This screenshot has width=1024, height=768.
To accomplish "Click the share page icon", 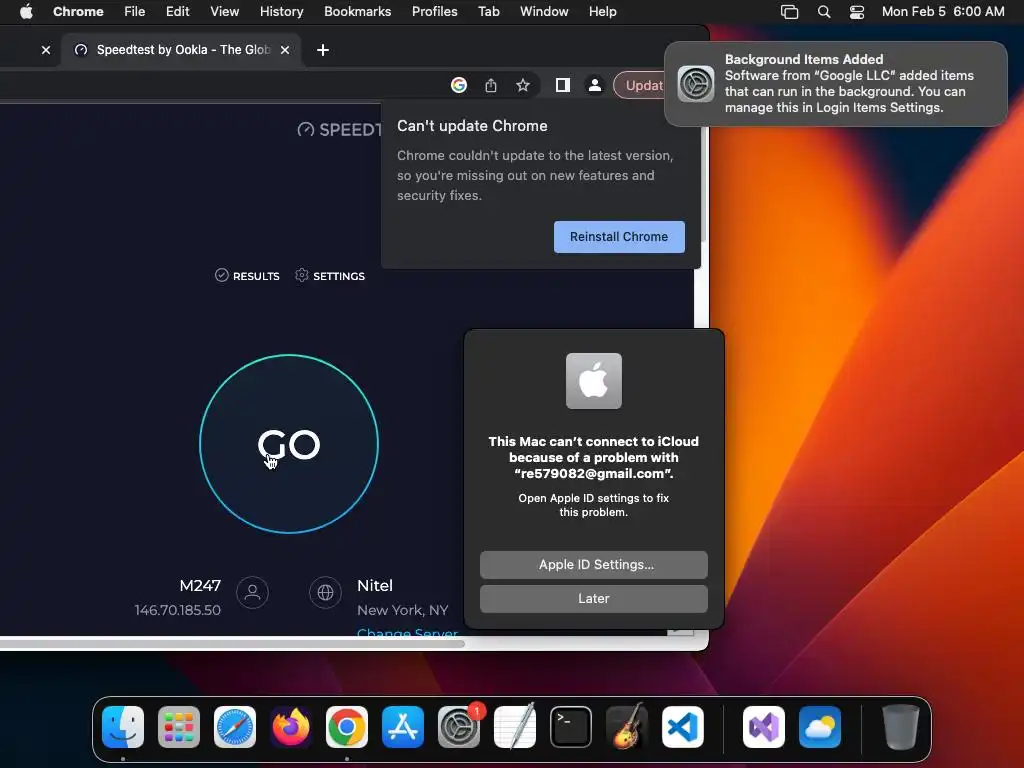I will tap(491, 86).
